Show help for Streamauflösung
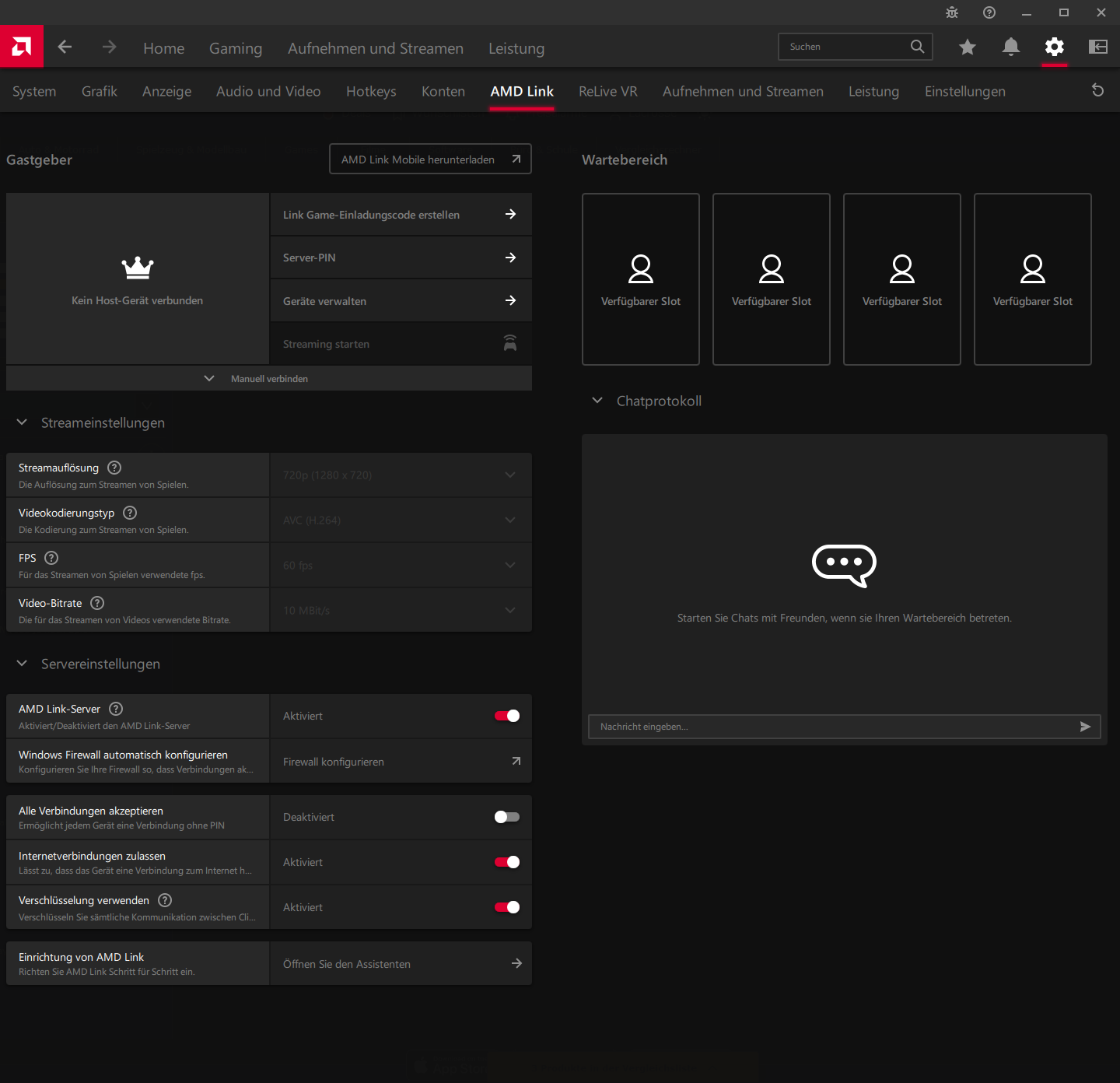The height and width of the screenshot is (1083, 1120). (x=114, y=468)
